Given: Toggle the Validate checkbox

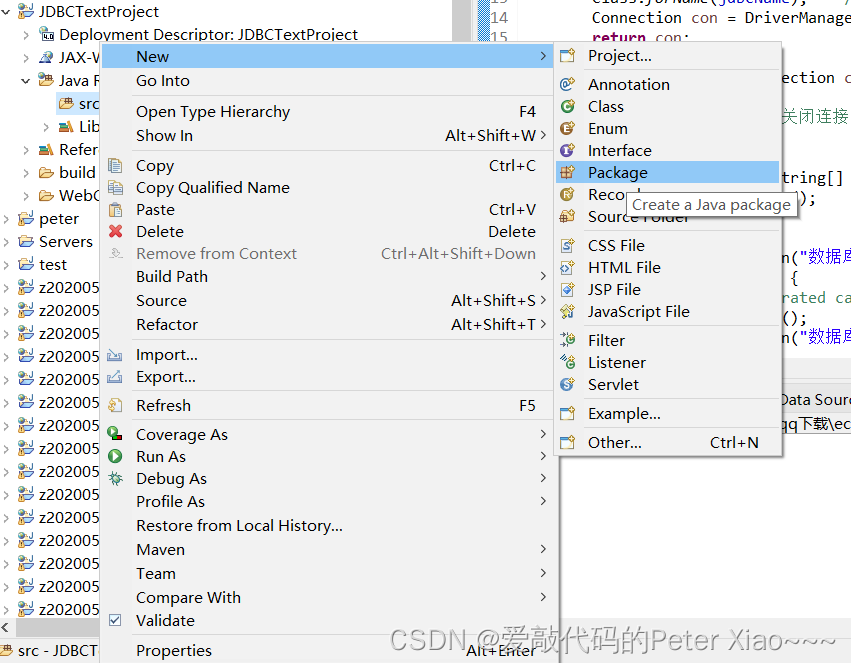Looking at the screenshot, I should pyautogui.click(x=115, y=620).
